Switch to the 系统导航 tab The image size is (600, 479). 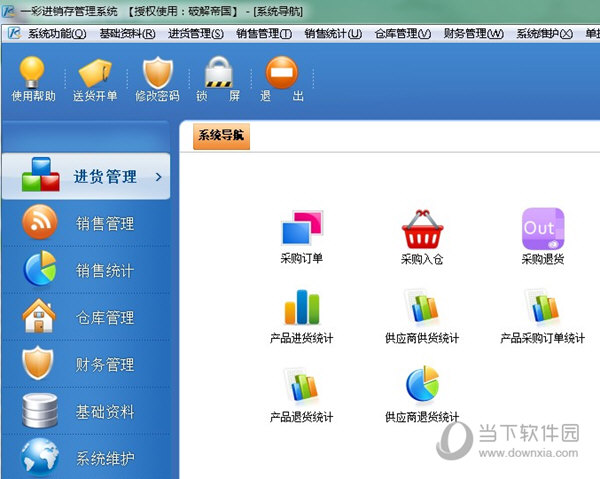coord(221,136)
